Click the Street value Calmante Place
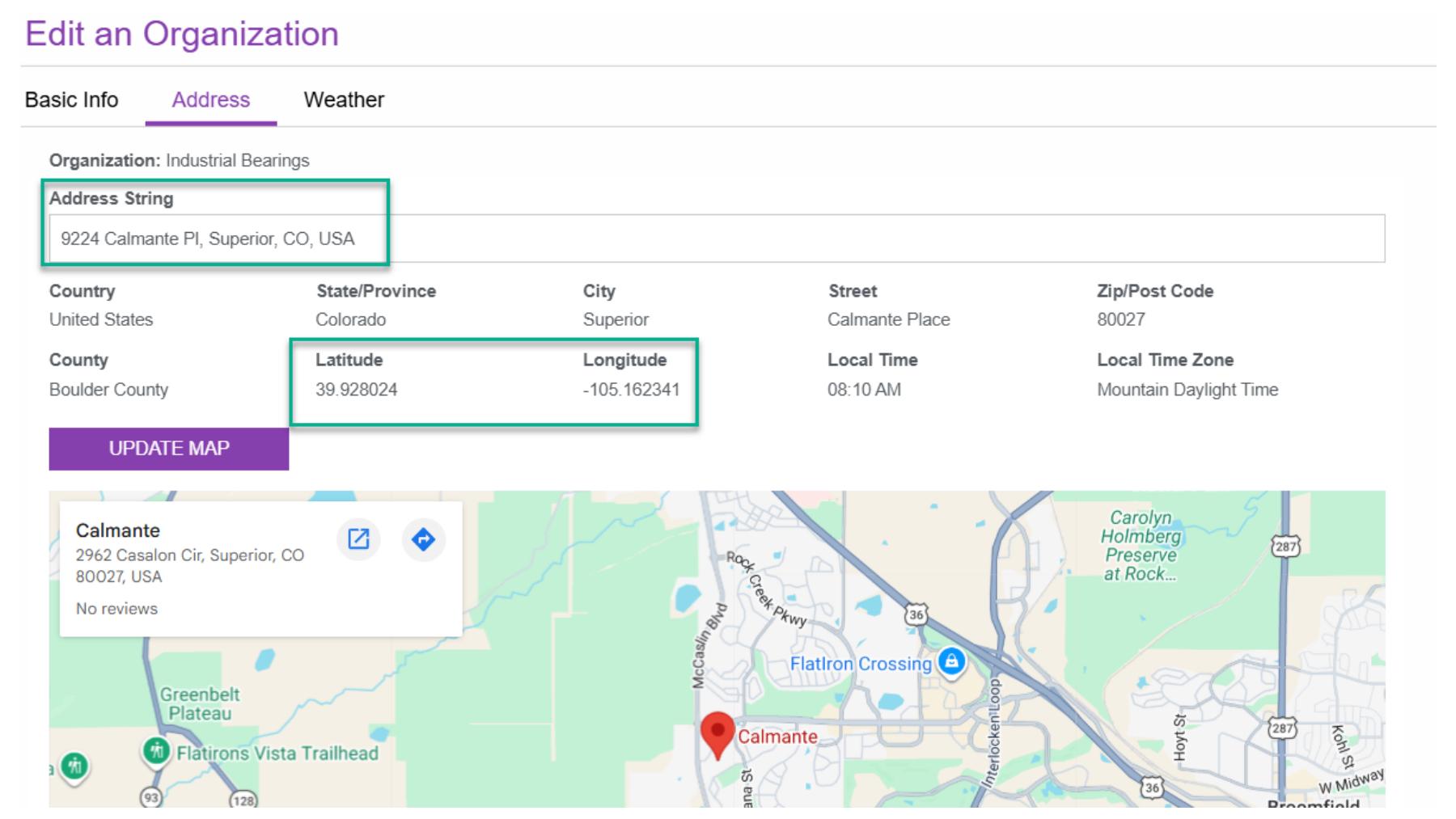Image resolution: width=1456 pixels, height=819 pixels. pos(889,319)
